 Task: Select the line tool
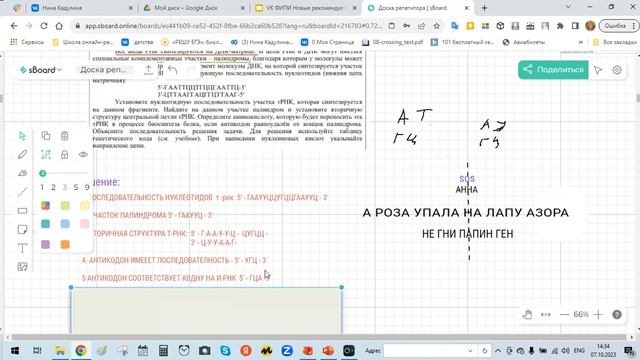(22, 192)
